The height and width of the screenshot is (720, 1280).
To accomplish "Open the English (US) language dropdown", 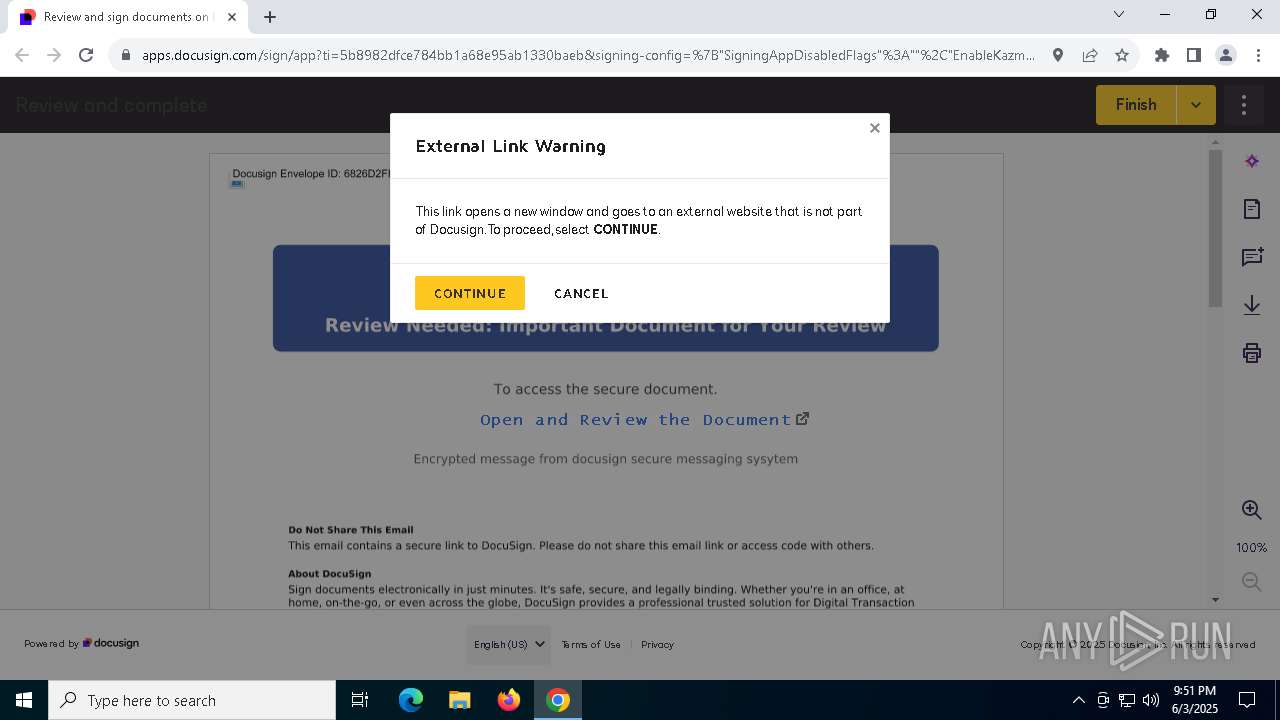I will (x=509, y=645).
